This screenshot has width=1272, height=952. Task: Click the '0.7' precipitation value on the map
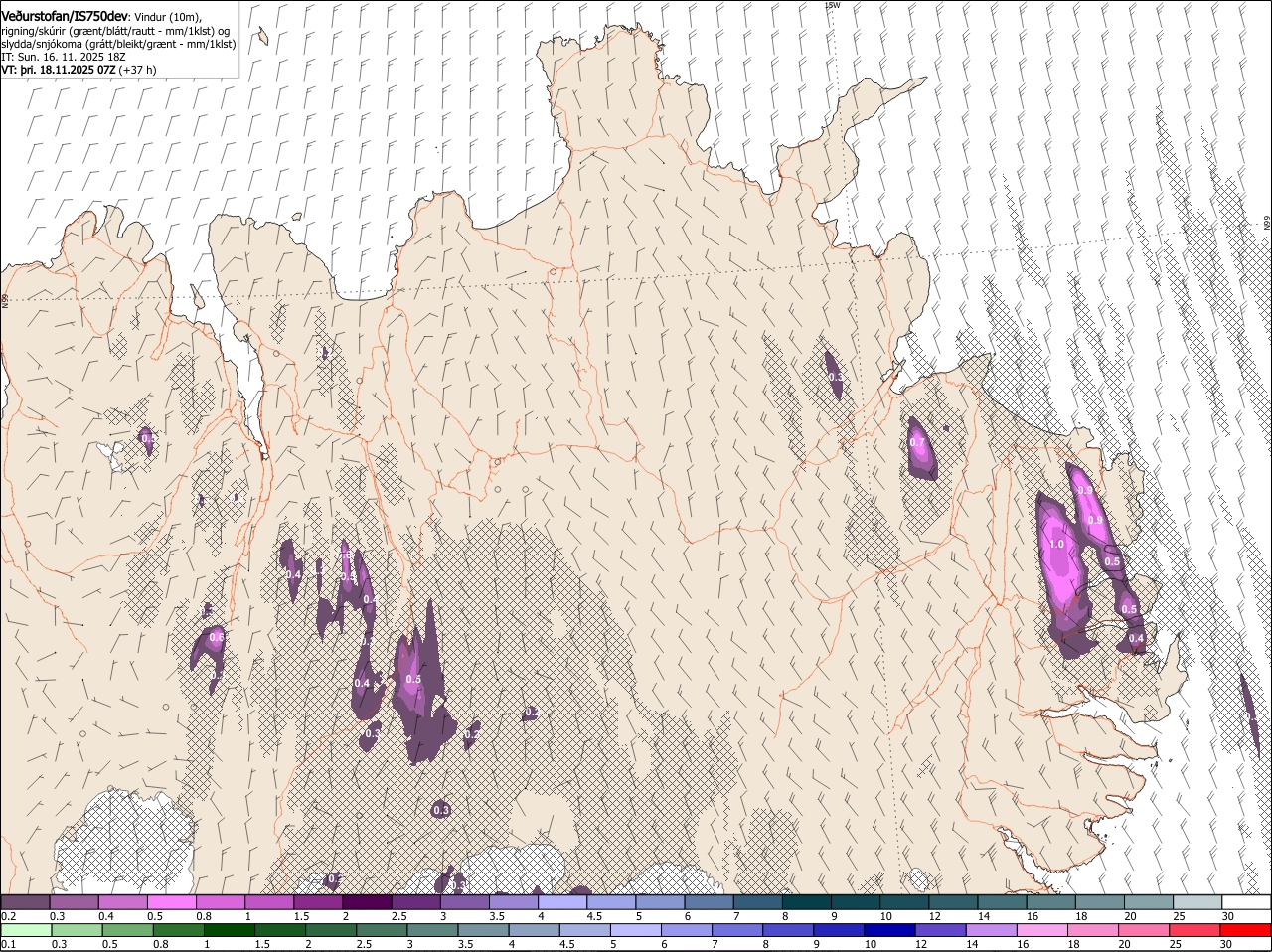pos(917,442)
